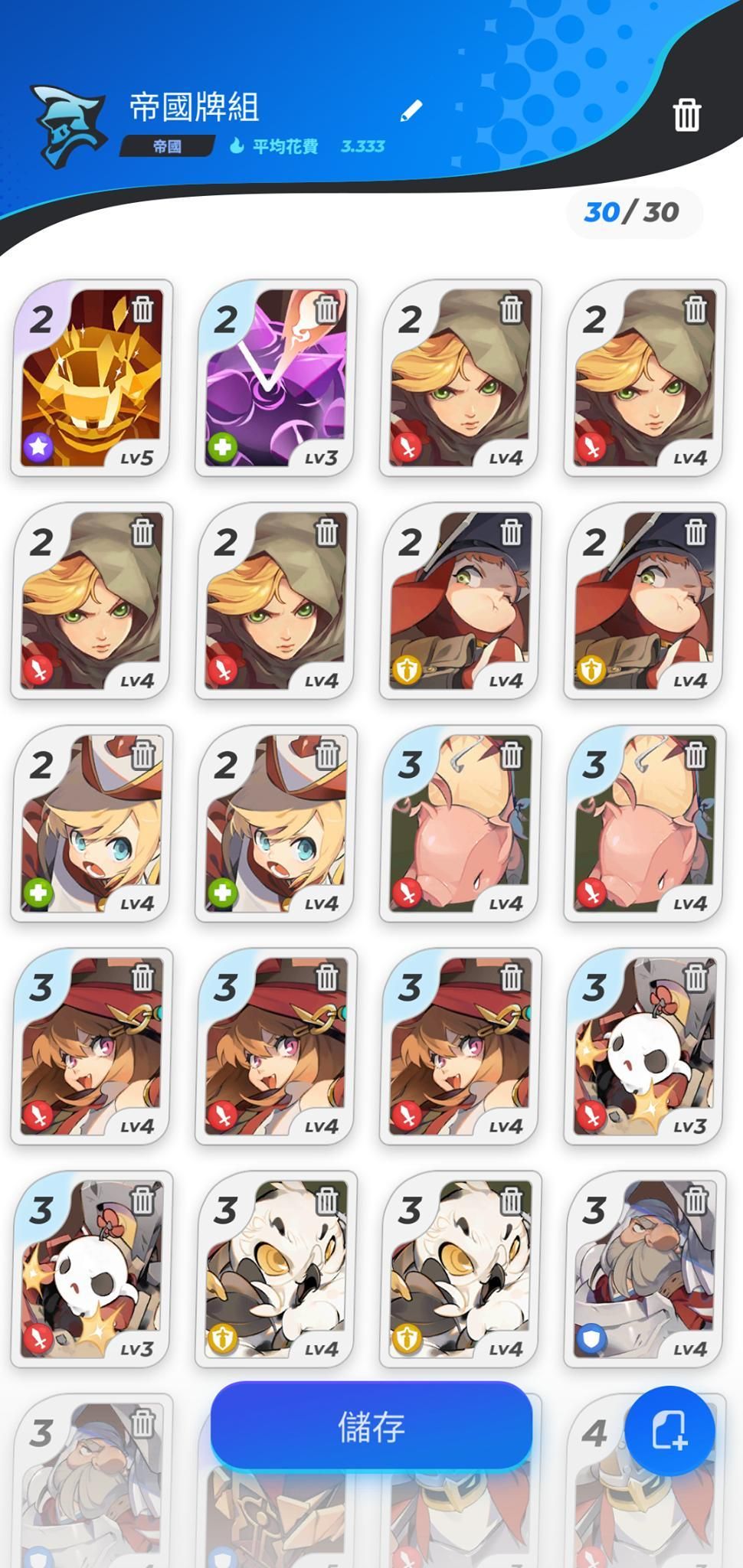The width and height of the screenshot is (743, 1568).
Task: Delete the entire deck with header trash icon
Action: pos(686,115)
